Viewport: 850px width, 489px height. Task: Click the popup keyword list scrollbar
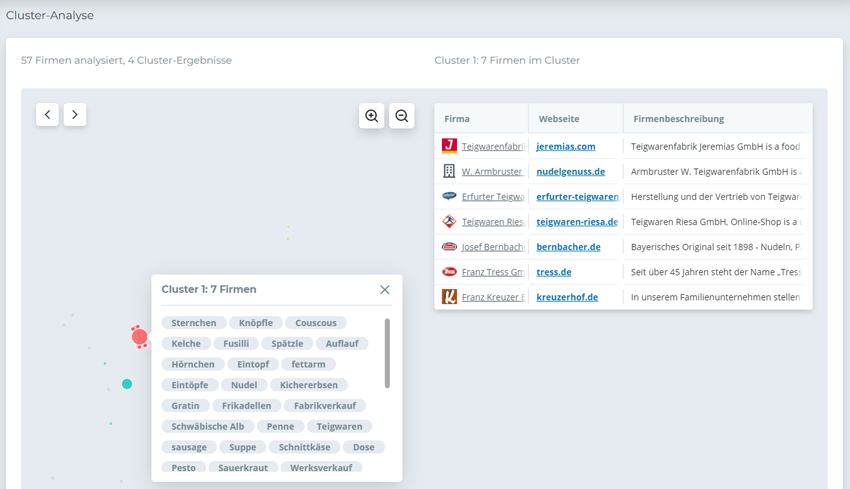click(x=387, y=353)
